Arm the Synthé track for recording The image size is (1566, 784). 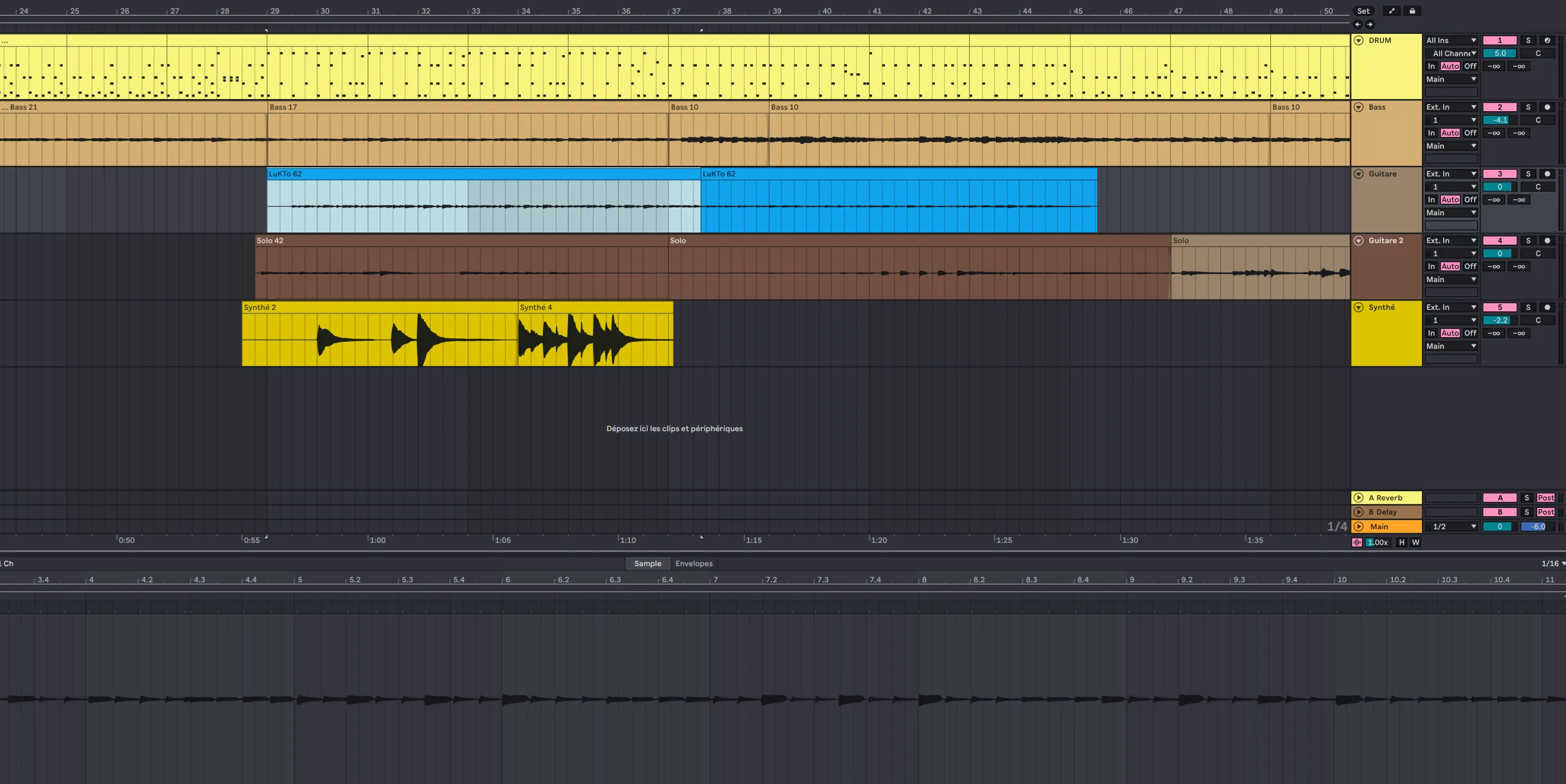(1547, 307)
